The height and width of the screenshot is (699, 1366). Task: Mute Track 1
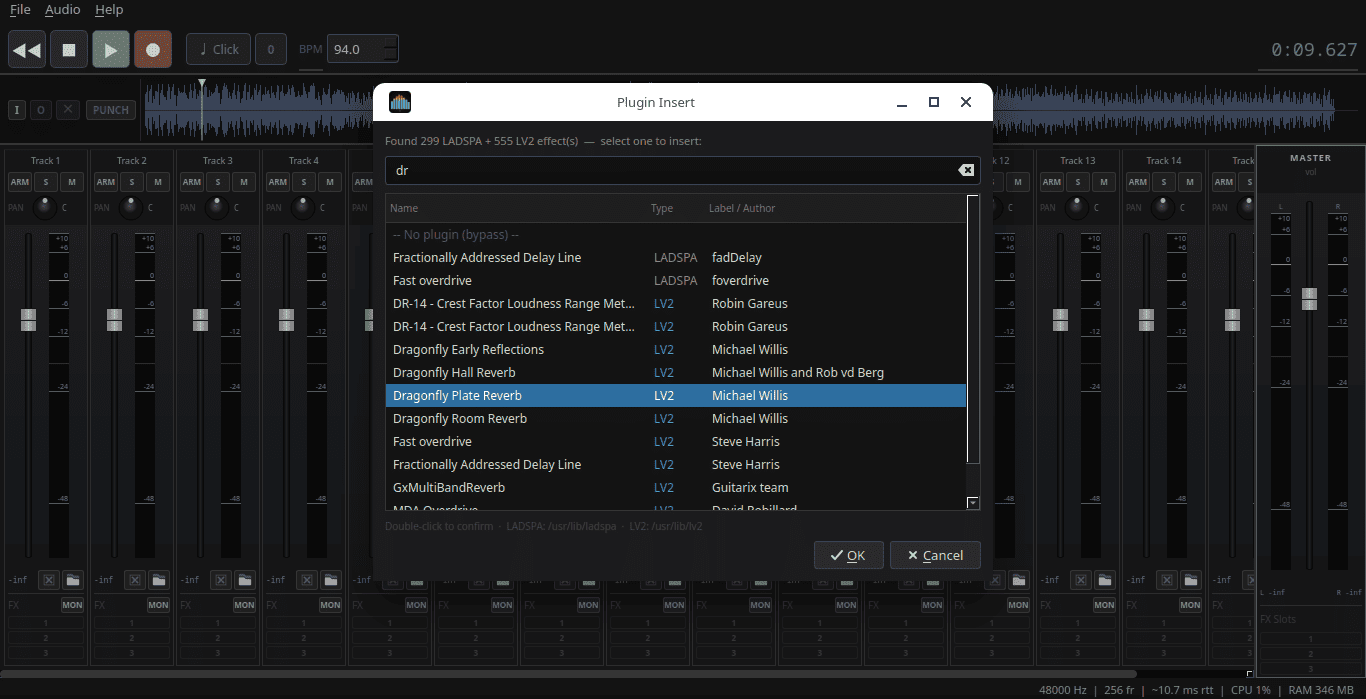point(71,182)
